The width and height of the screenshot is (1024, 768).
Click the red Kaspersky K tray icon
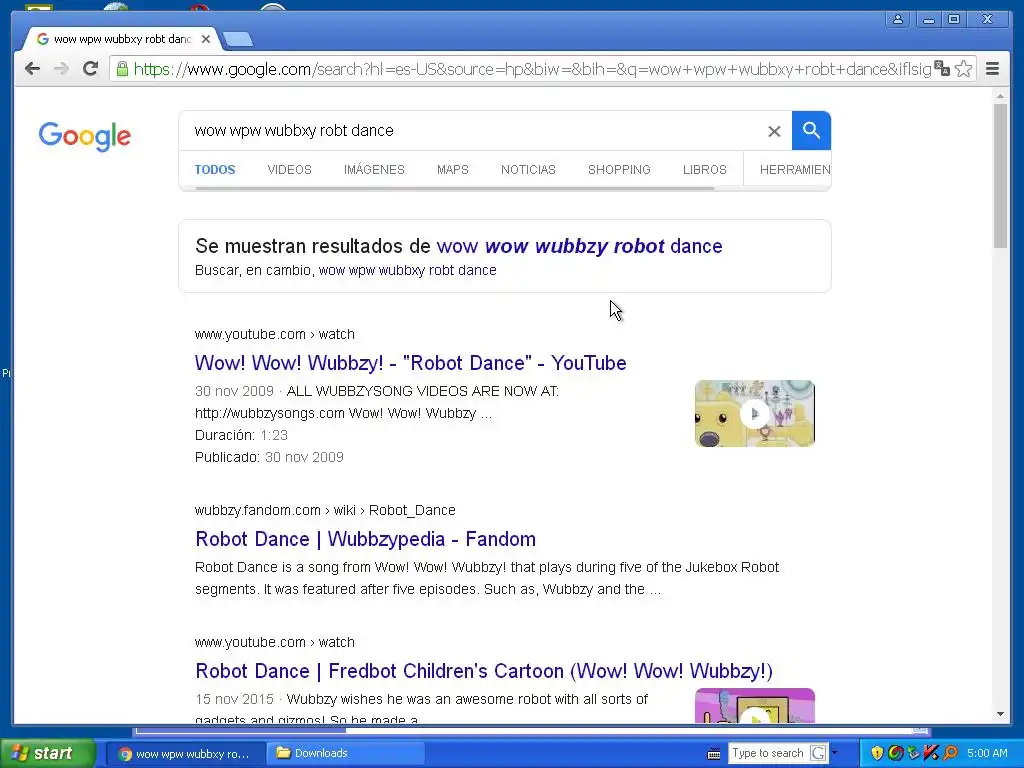coord(931,753)
